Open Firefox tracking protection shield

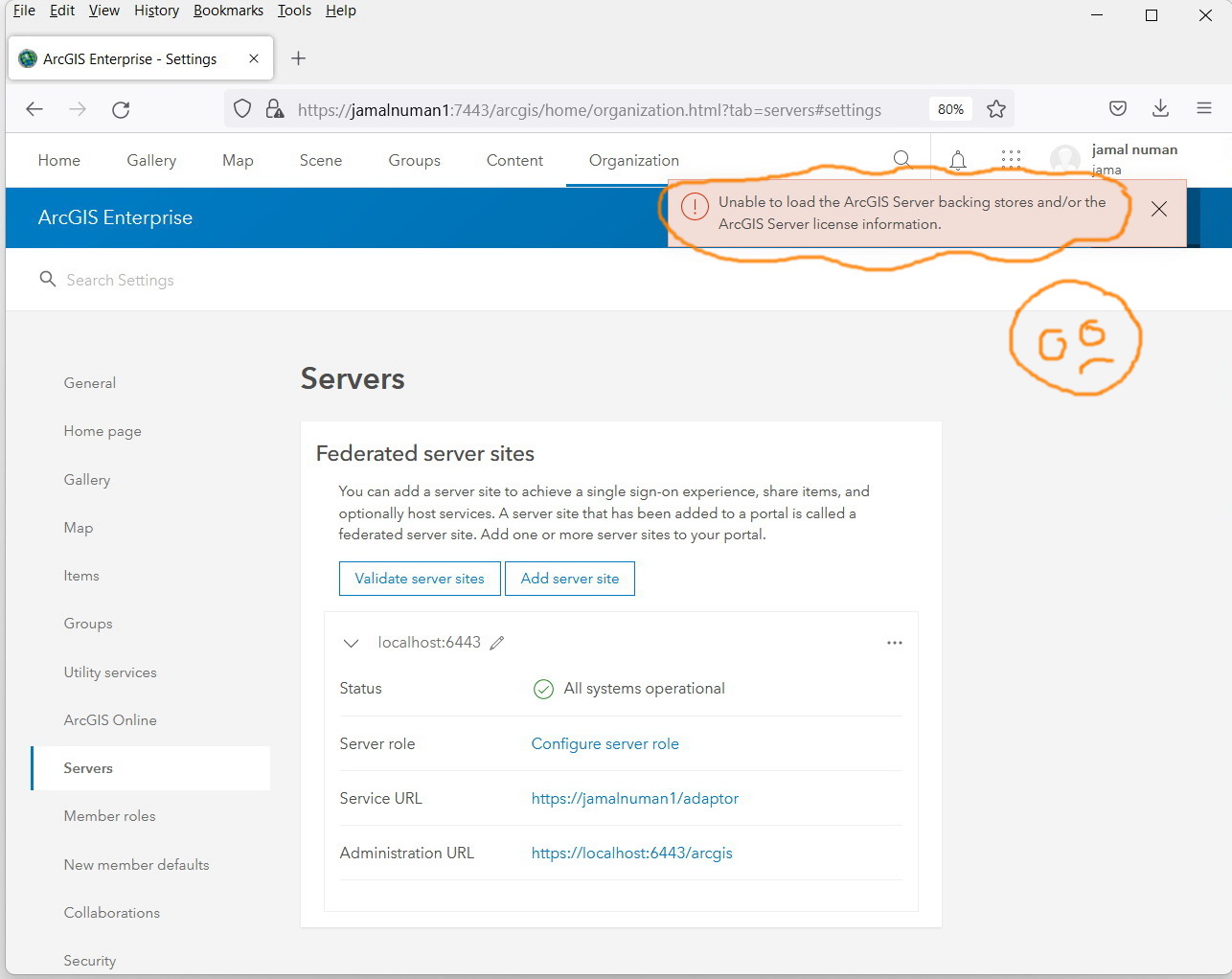[242, 109]
